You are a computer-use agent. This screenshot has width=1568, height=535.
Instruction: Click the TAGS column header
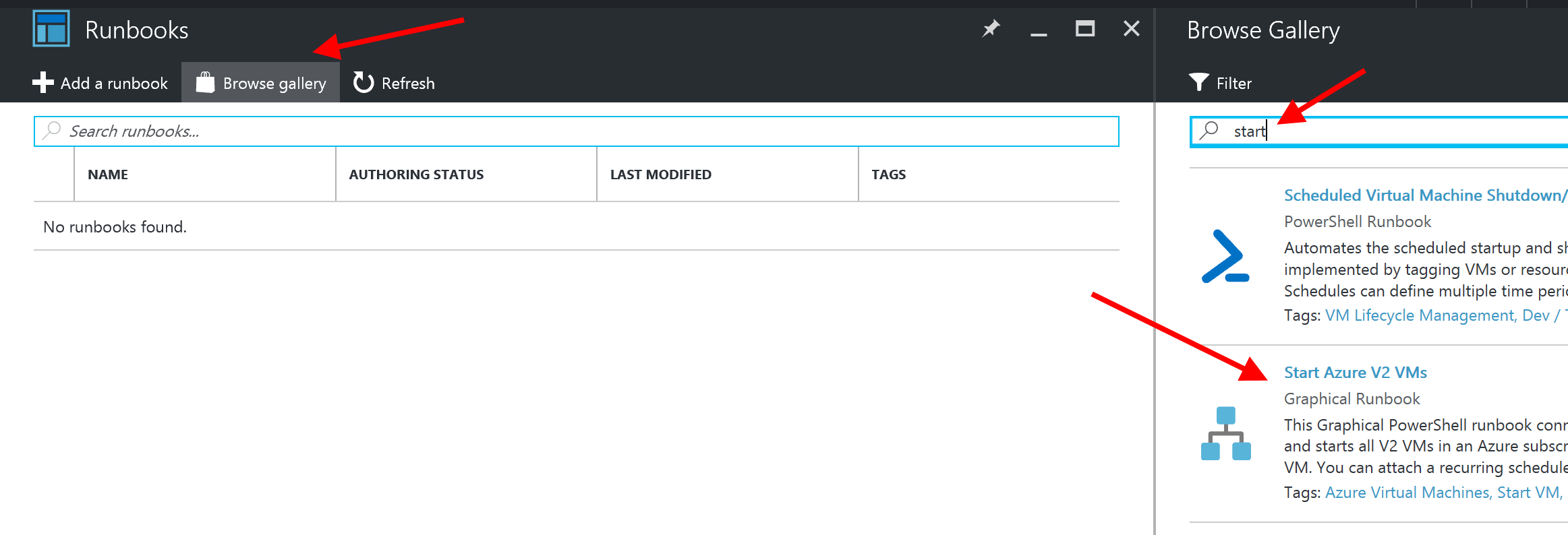888,175
